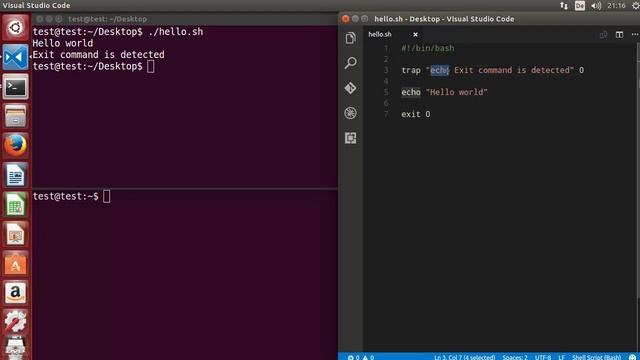Open the Source Control view

pos(350,88)
